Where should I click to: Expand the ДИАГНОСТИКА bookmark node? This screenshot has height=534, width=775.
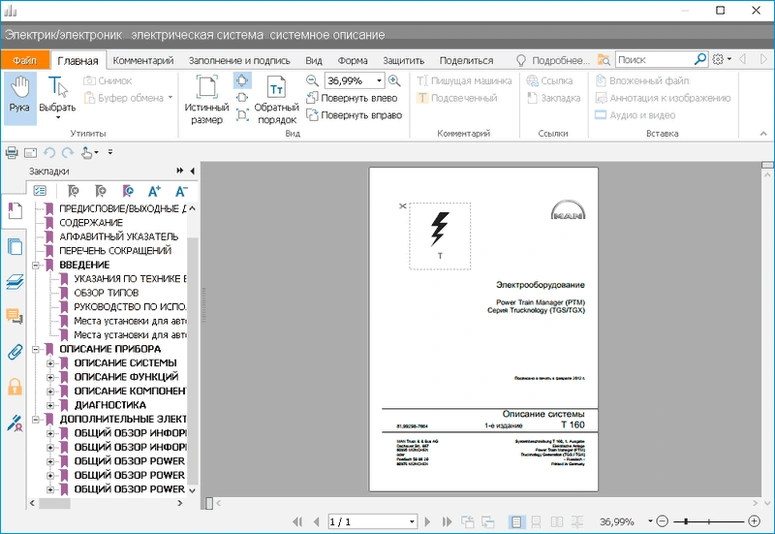click(50, 405)
